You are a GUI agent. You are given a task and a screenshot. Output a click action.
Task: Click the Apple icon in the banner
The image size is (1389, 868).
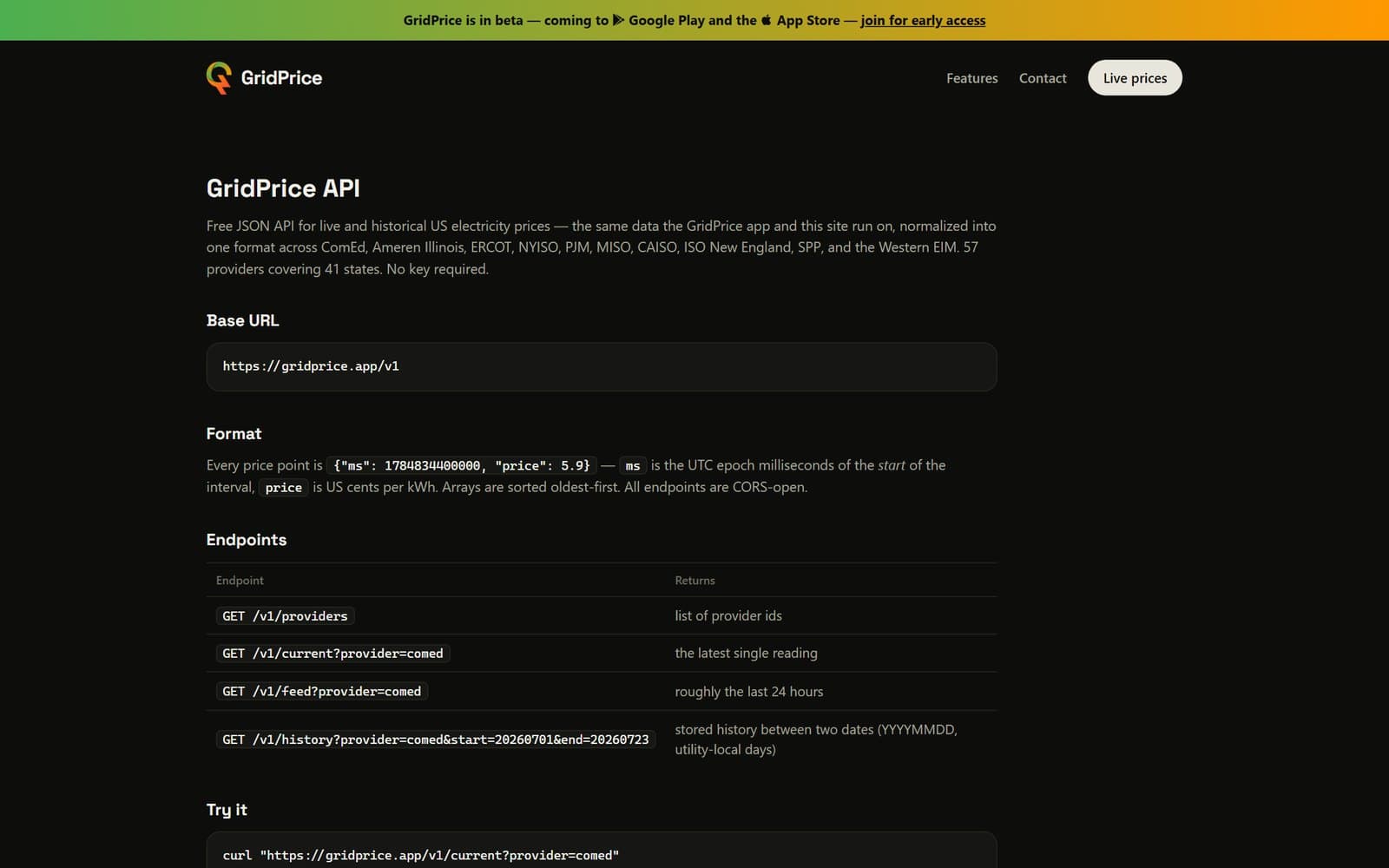coord(766,20)
